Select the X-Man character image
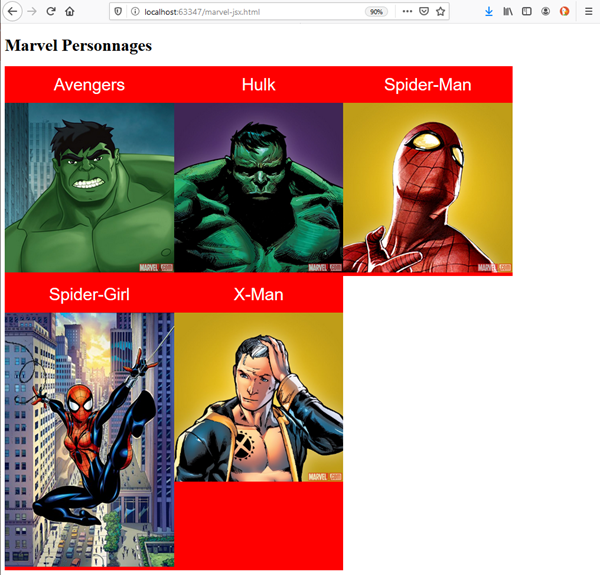 point(259,397)
